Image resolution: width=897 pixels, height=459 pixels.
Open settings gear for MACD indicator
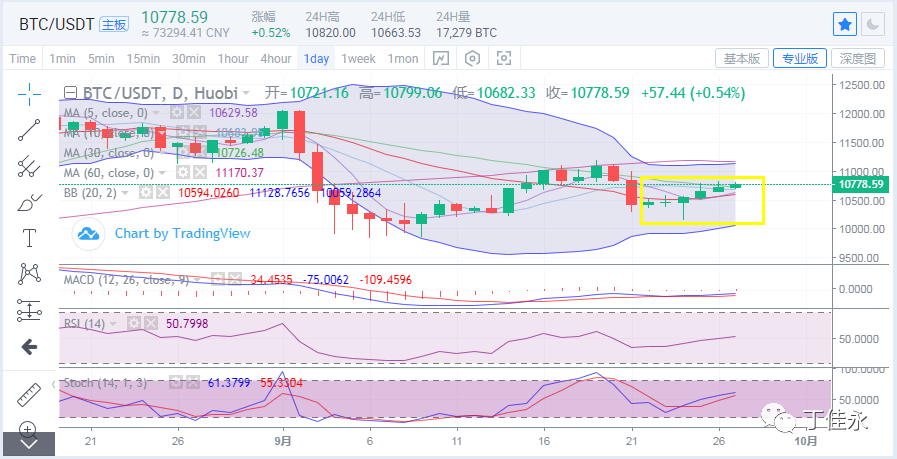pos(218,280)
